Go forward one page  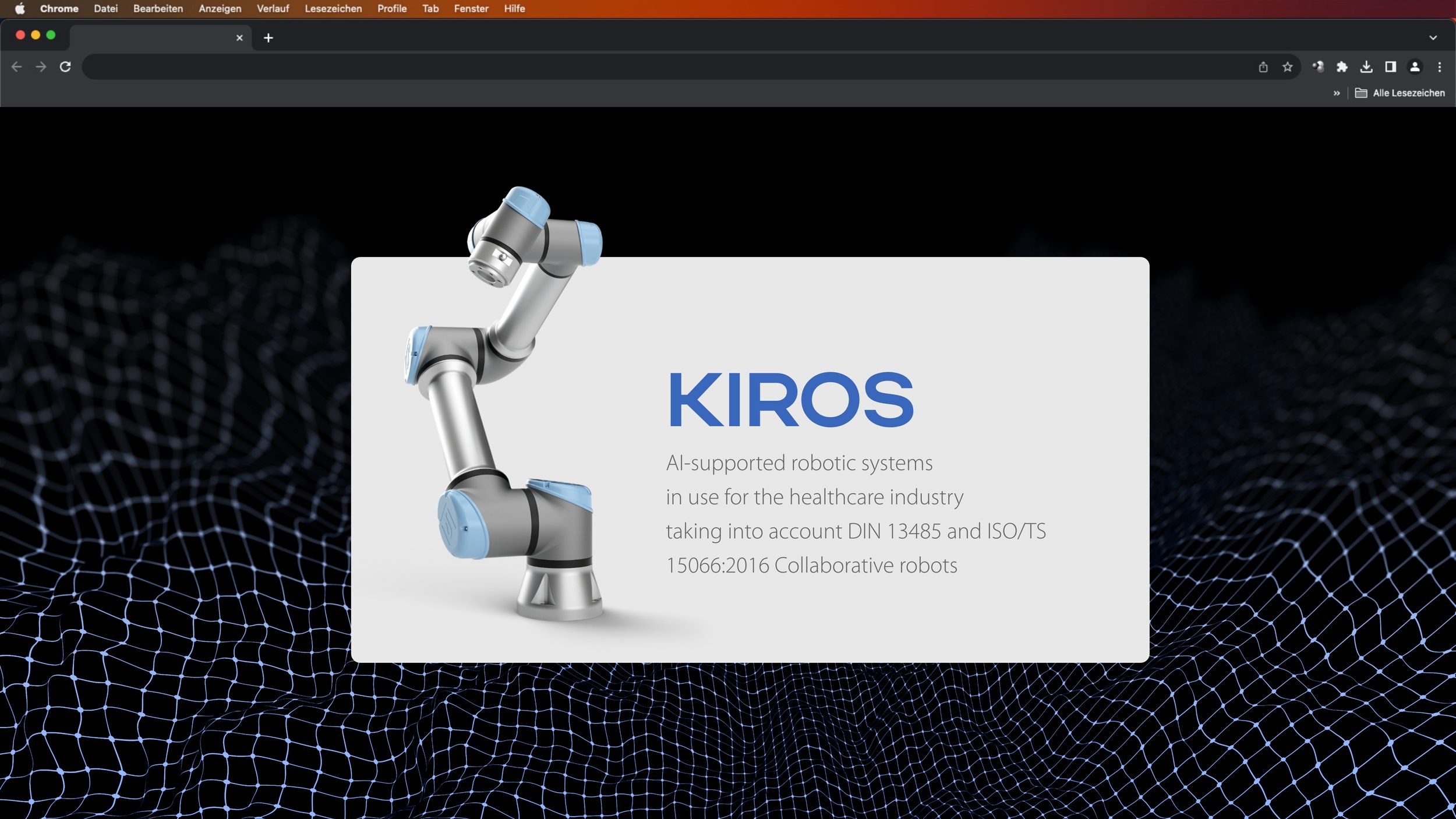pos(41,67)
